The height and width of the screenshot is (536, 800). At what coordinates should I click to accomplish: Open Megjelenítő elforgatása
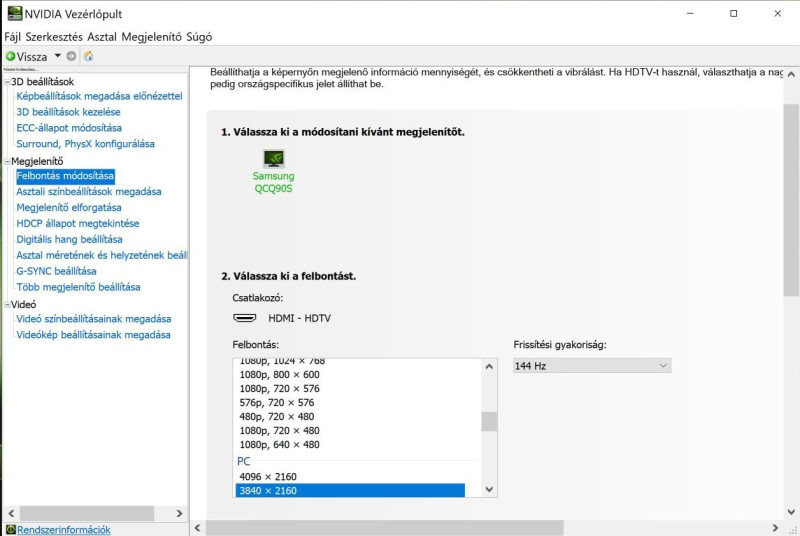(x=69, y=208)
